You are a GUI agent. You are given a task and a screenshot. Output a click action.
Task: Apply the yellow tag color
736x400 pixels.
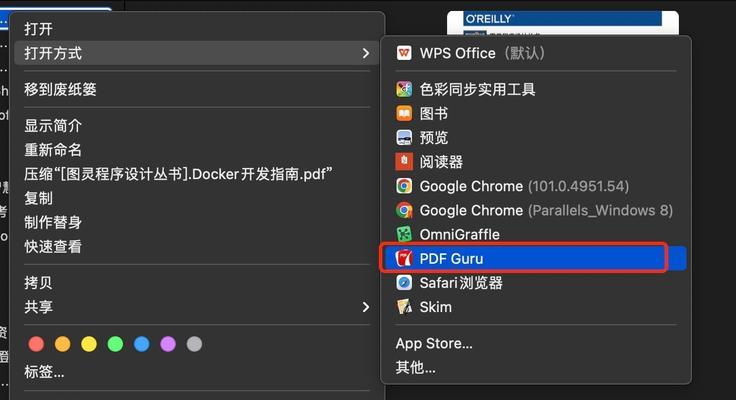(x=89, y=344)
